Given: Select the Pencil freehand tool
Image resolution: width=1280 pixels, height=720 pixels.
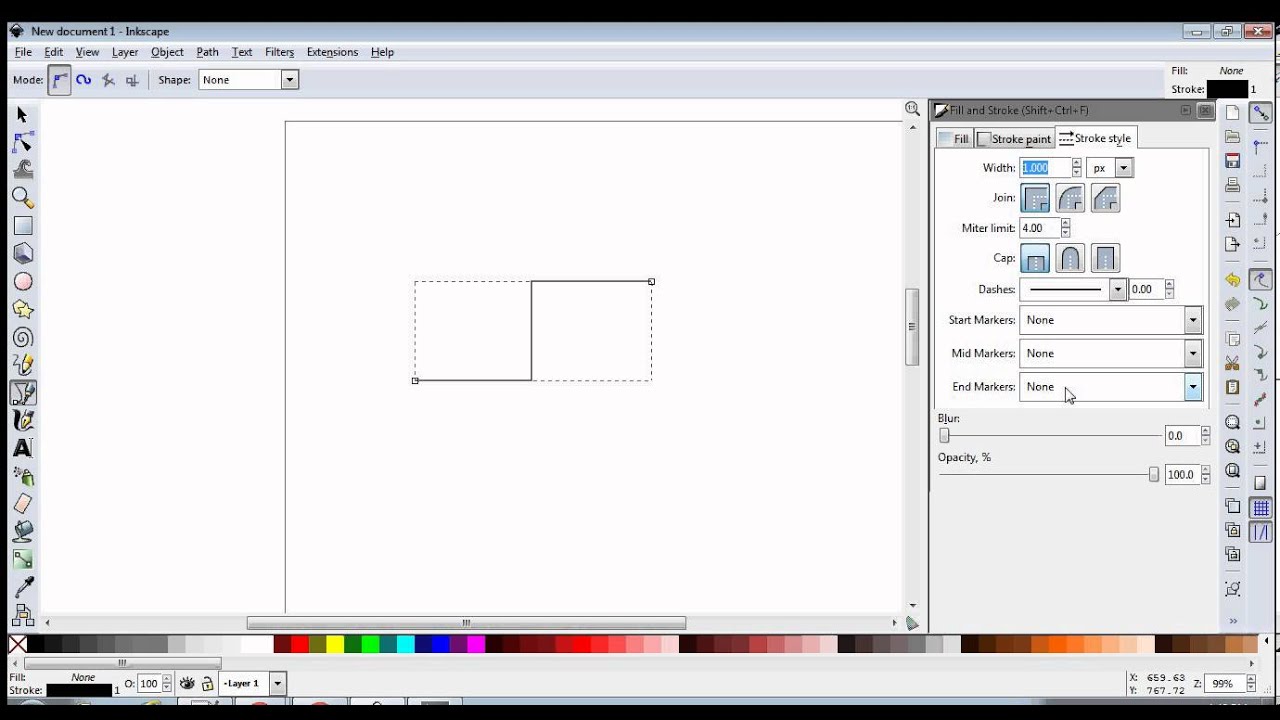Looking at the screenshot, I should 23,365.
